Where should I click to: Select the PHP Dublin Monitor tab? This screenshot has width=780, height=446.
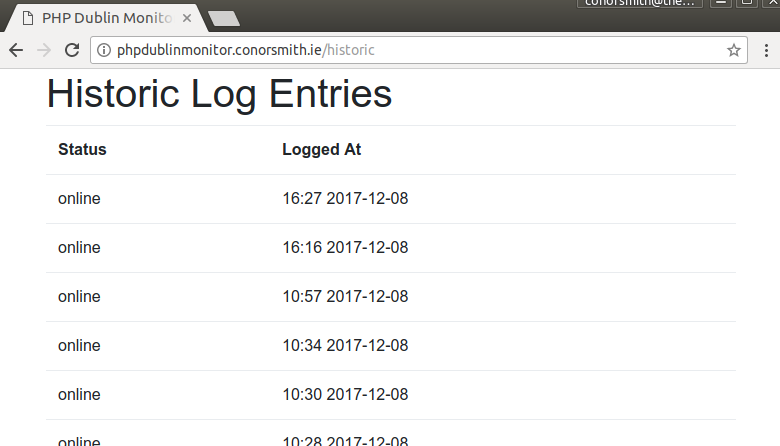(x=104, y=18)
